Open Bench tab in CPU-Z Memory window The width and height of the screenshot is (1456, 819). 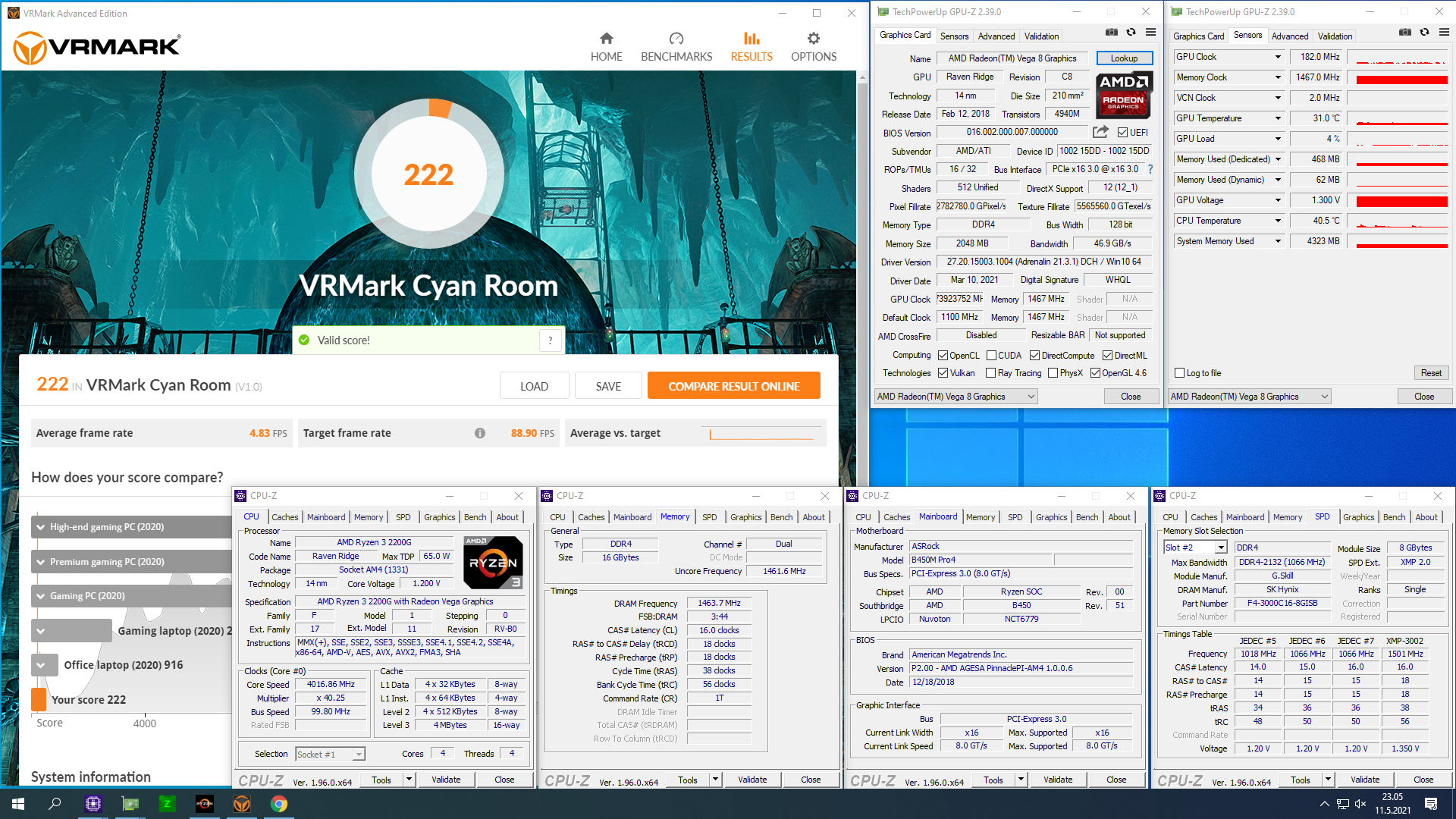tap(781, 517)
